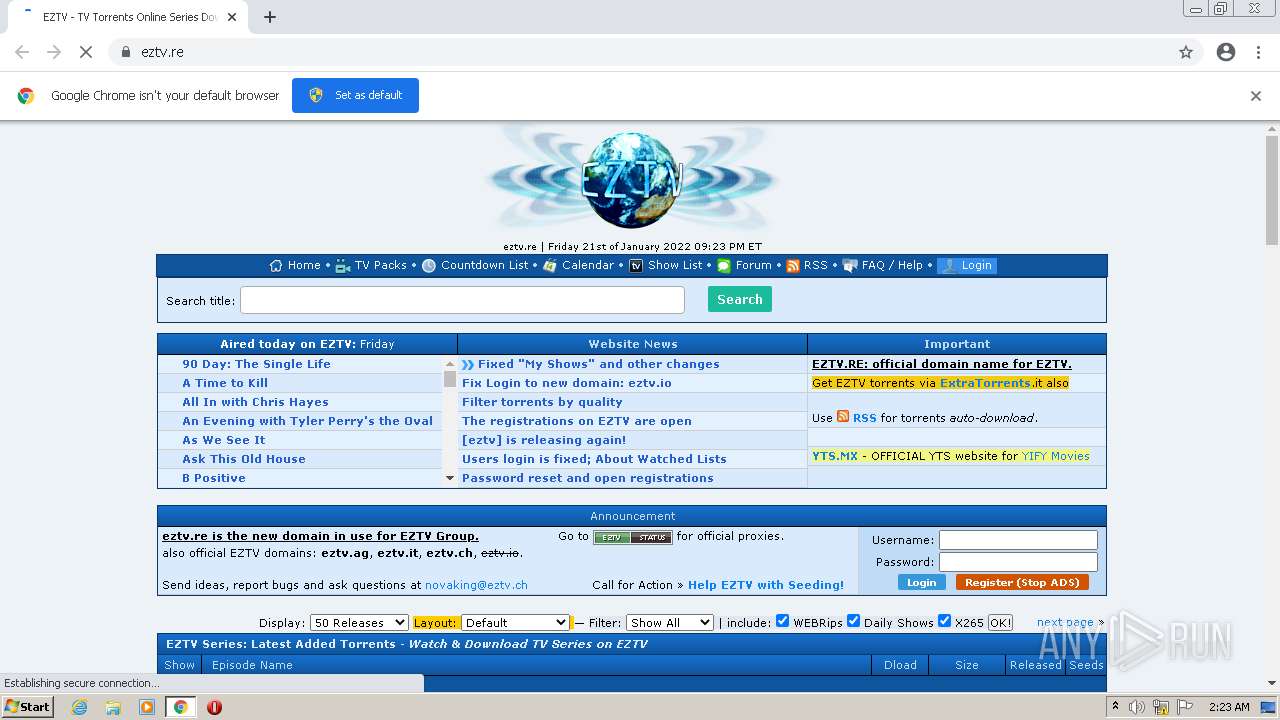Open YTS.MX link
Viewport: 1280px width, 720px height.
(835, 456)
